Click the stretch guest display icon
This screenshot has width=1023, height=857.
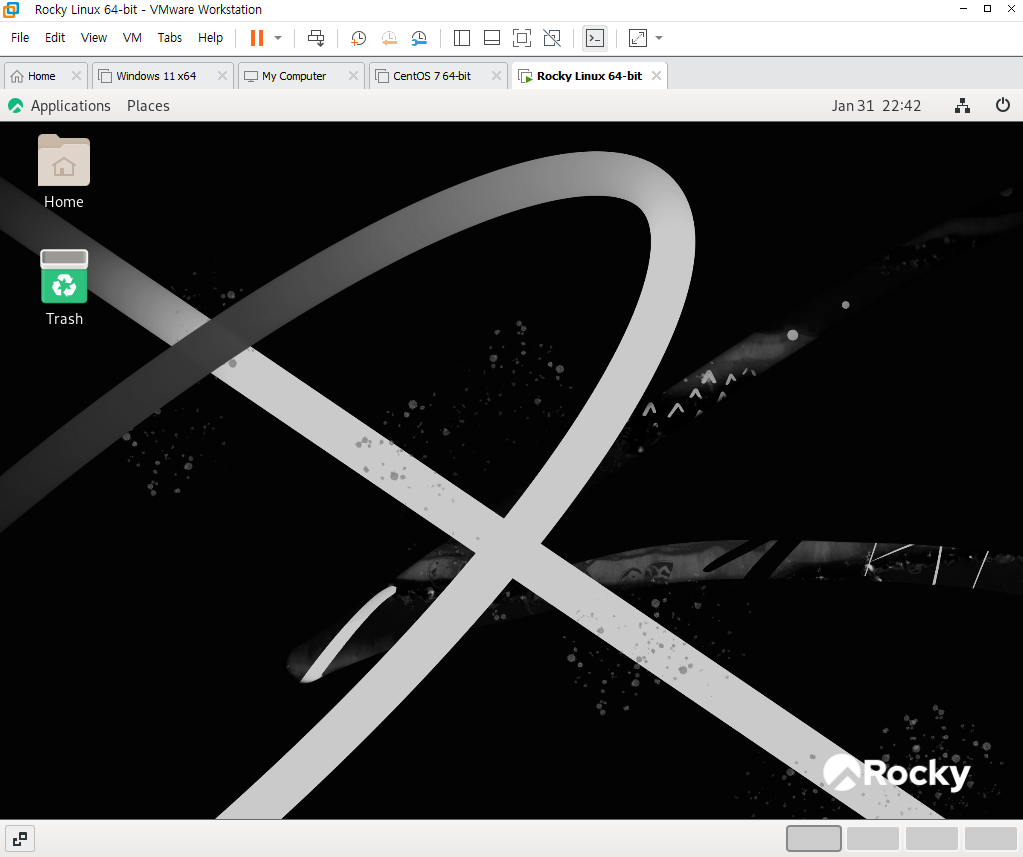tap(637, 38)
